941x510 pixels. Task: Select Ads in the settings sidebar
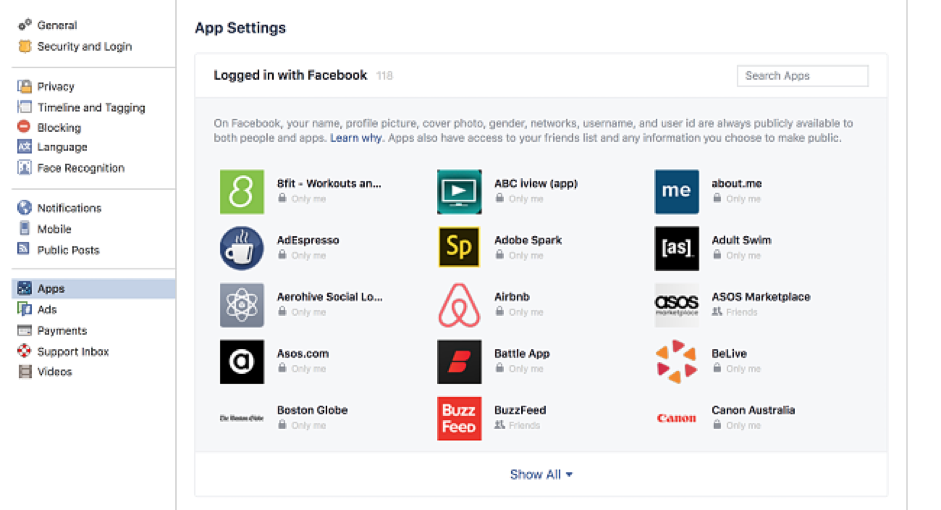47,310
